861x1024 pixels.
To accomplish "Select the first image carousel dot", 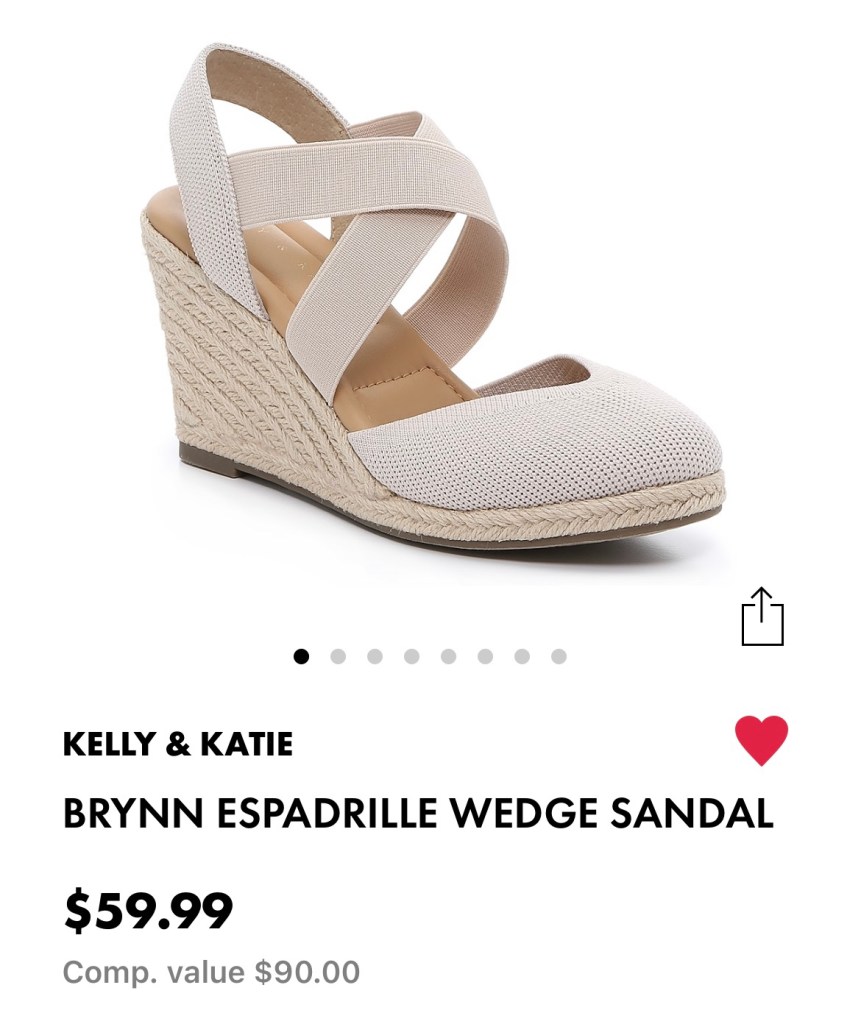I will pyautogui.click(x=301, y=656).
